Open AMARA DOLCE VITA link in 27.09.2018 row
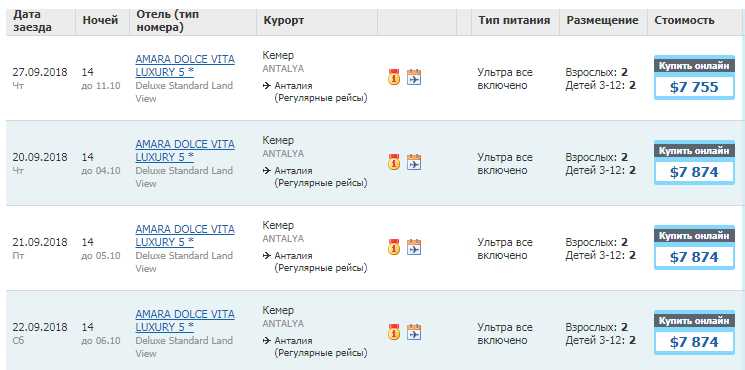The height and width of the screenshot is (370, 745). tap(185, 66)
